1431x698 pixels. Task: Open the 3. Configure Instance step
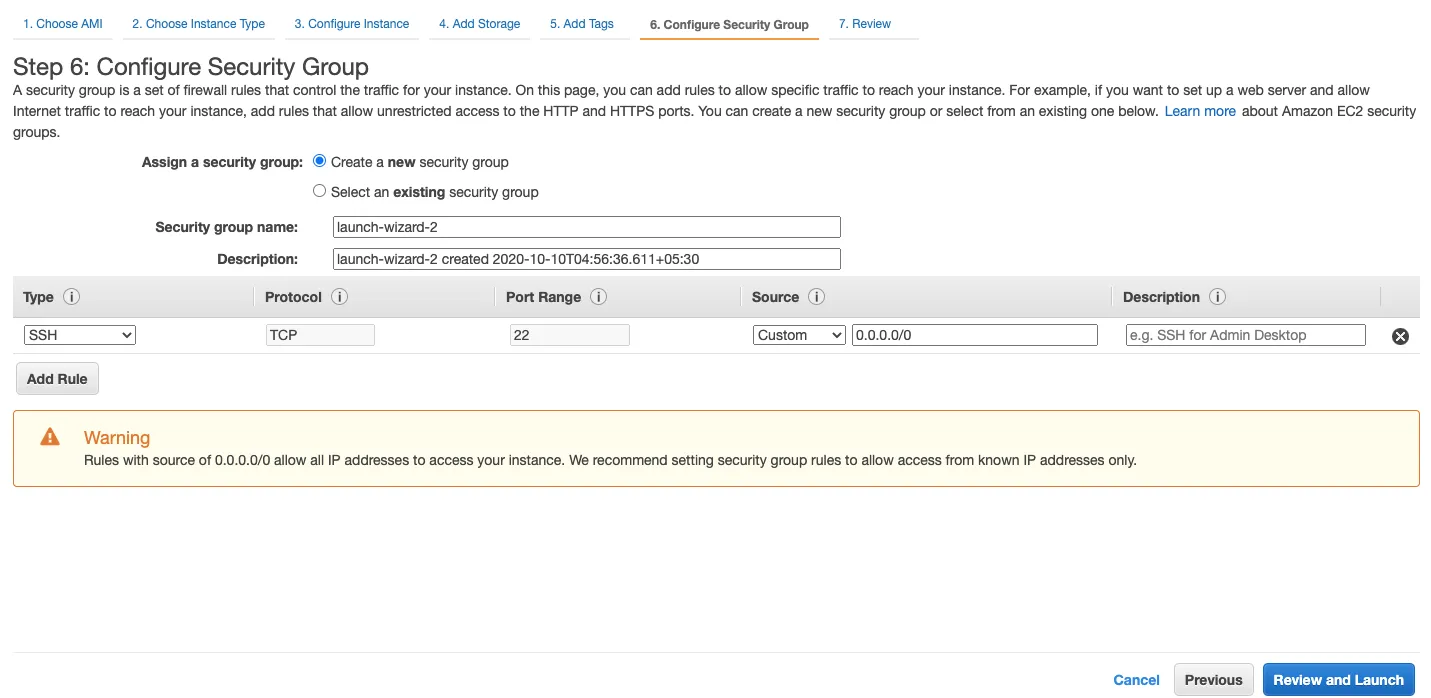351,24
